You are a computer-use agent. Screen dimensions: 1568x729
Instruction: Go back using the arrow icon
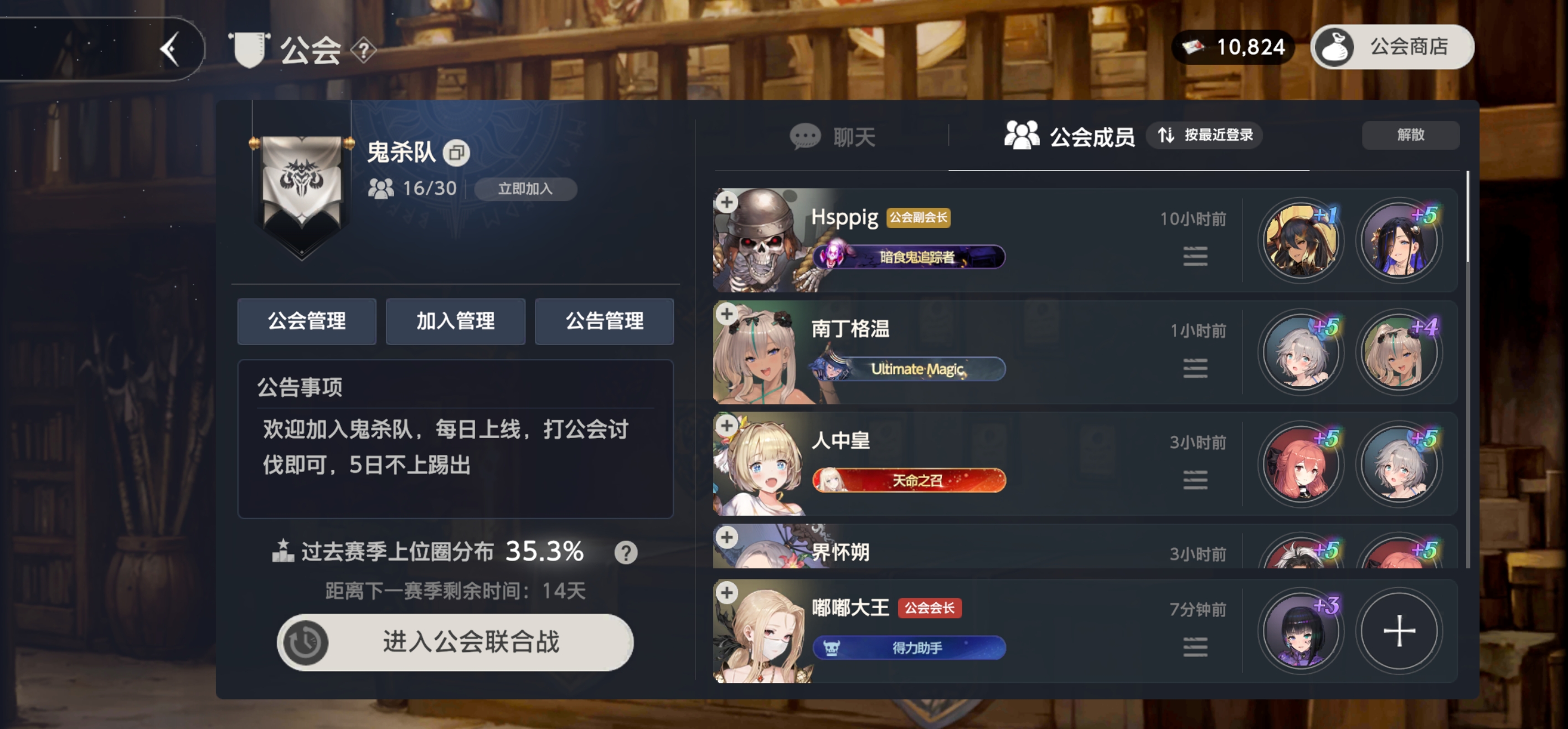[x=170, y=49]
